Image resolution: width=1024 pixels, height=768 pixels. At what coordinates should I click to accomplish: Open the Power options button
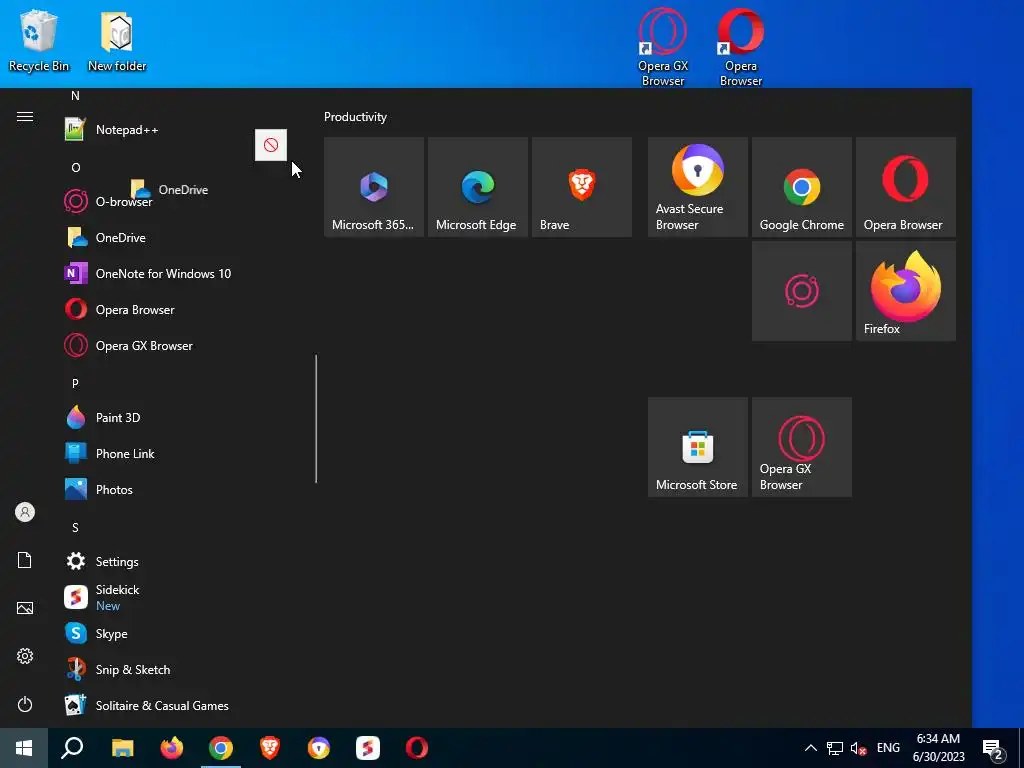tap(25, 704)
